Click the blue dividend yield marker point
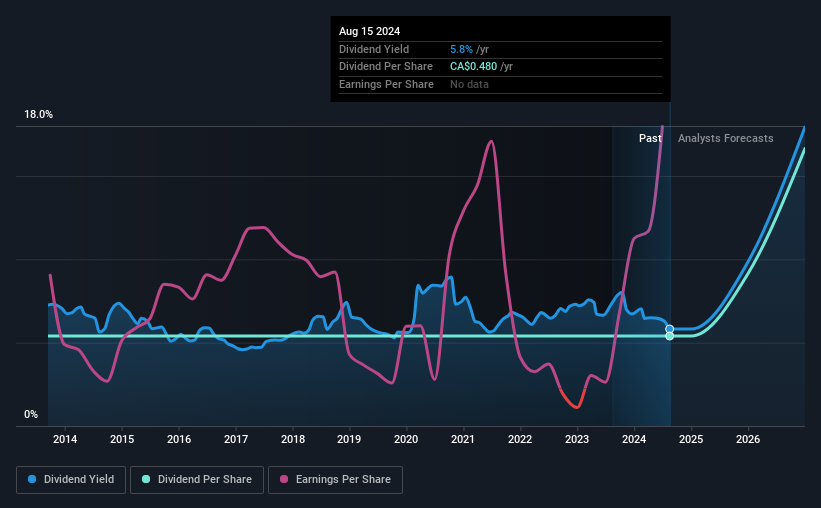 [669, 329]
